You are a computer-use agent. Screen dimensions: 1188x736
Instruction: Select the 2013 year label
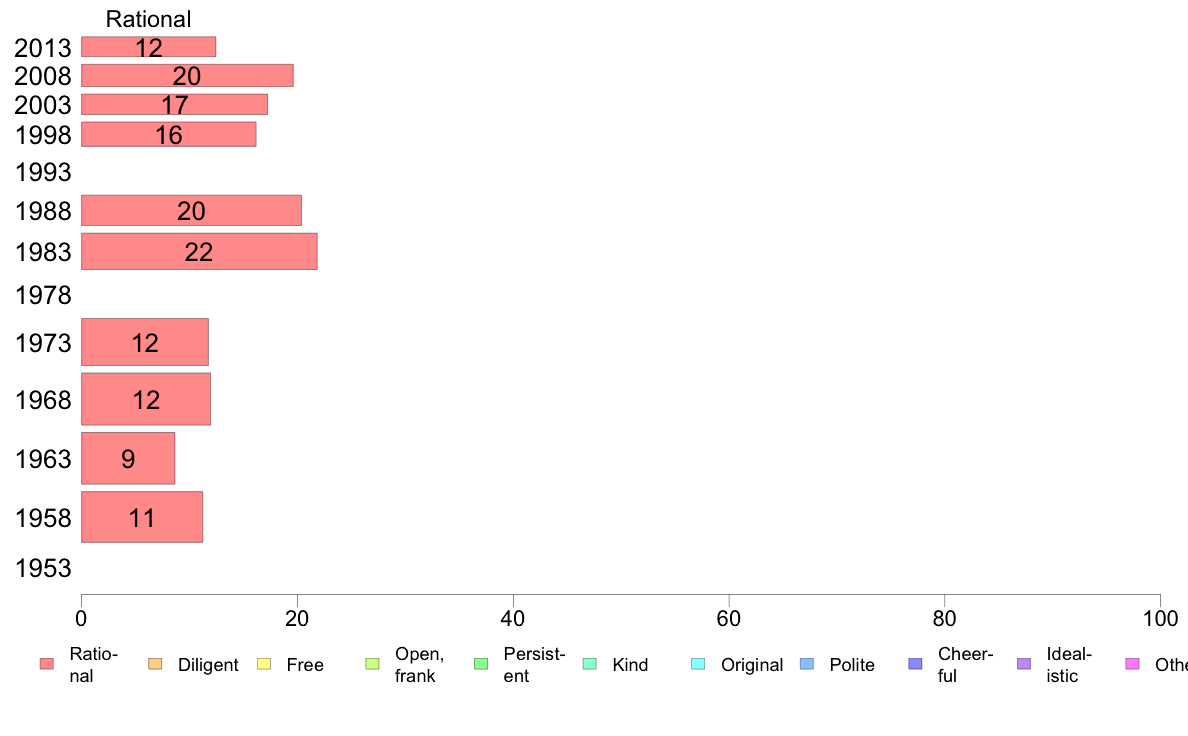(x=42, y=48)
